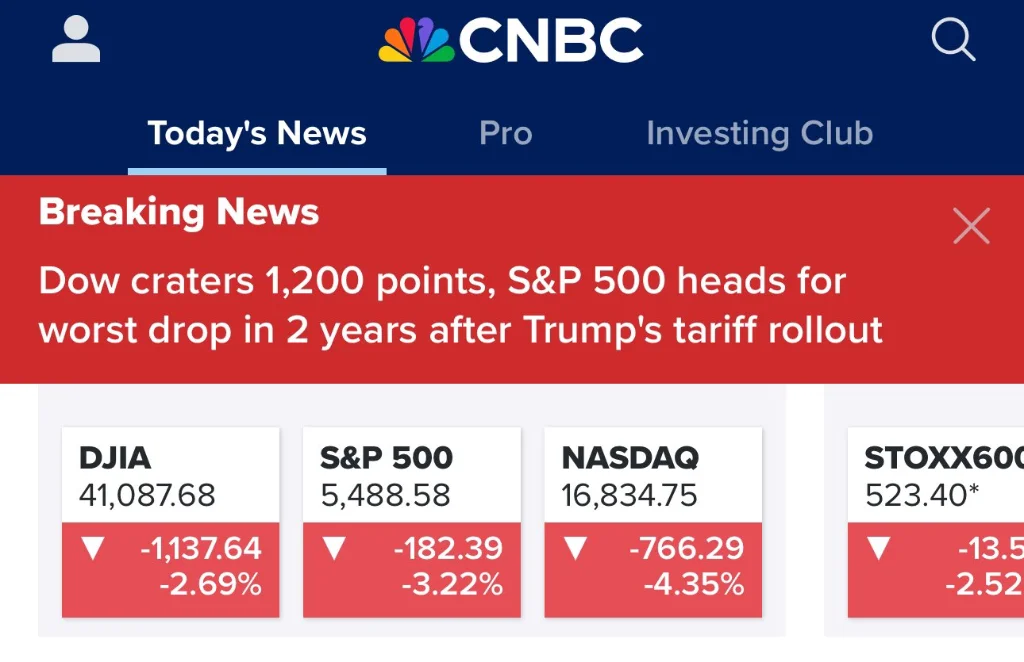This screenshot has width=1024, height=662.
Task: Switch to the Pro tab
Action: tap(505, 134)
